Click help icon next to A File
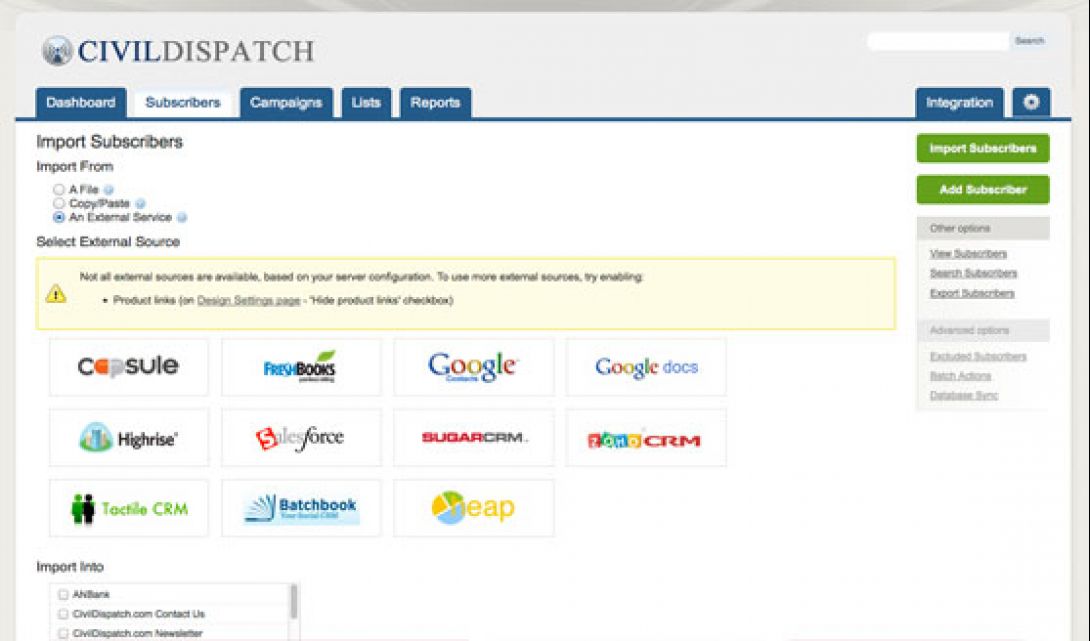The width and height of the screenshot is (1090, 641). point(108,189)
